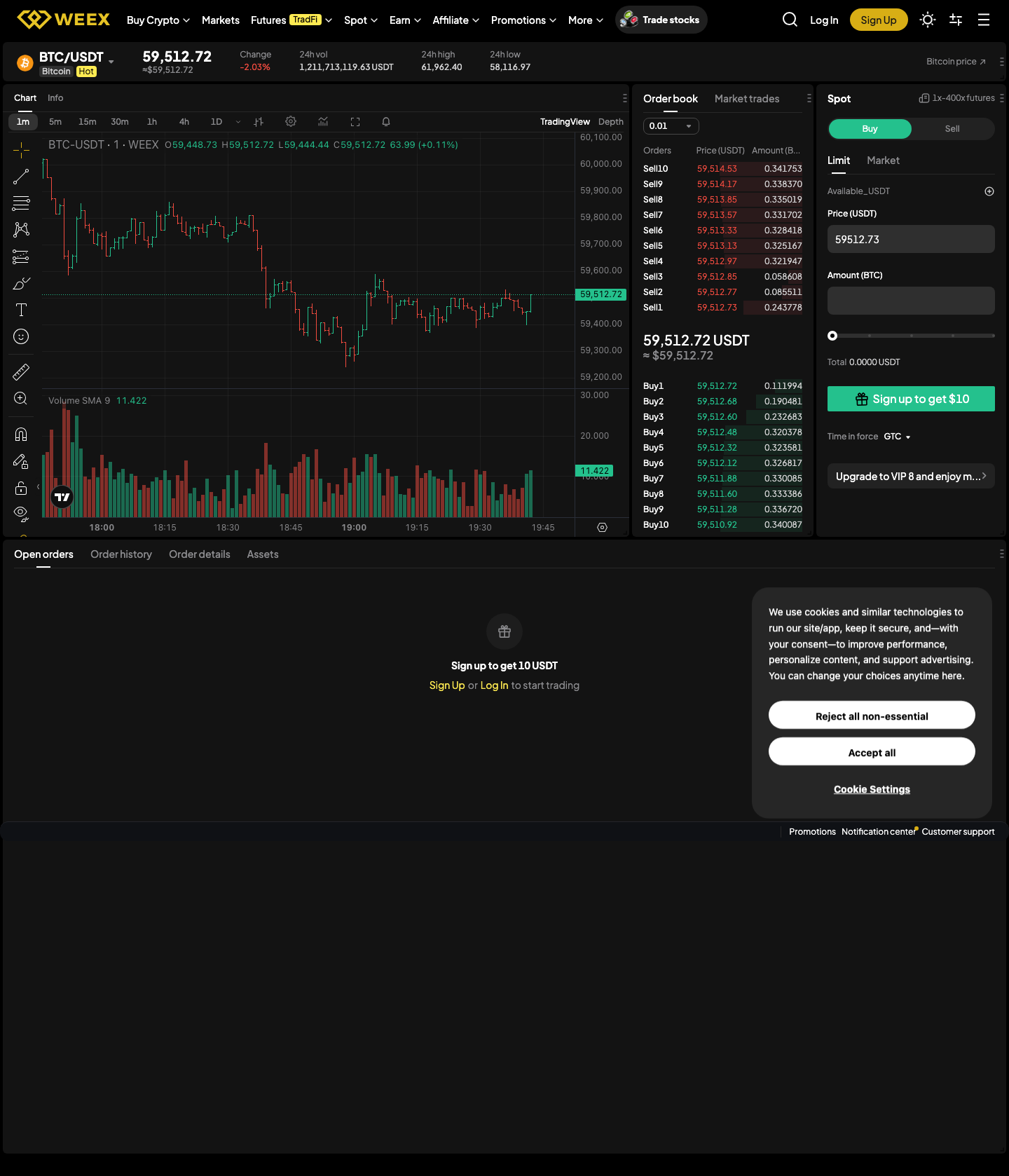Screen dimensions: 1009x1176
Task: Click the alert bell icon
Action: click(386, 122)
